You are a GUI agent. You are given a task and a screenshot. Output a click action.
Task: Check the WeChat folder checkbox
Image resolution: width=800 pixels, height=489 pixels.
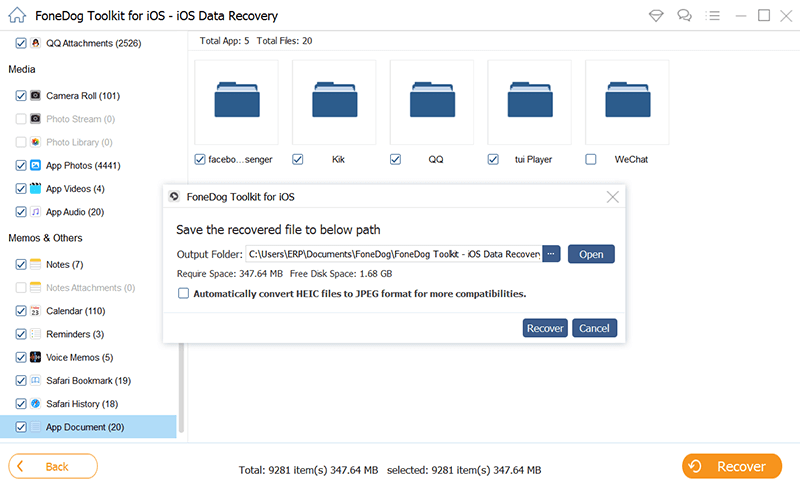tap(591, 159)
